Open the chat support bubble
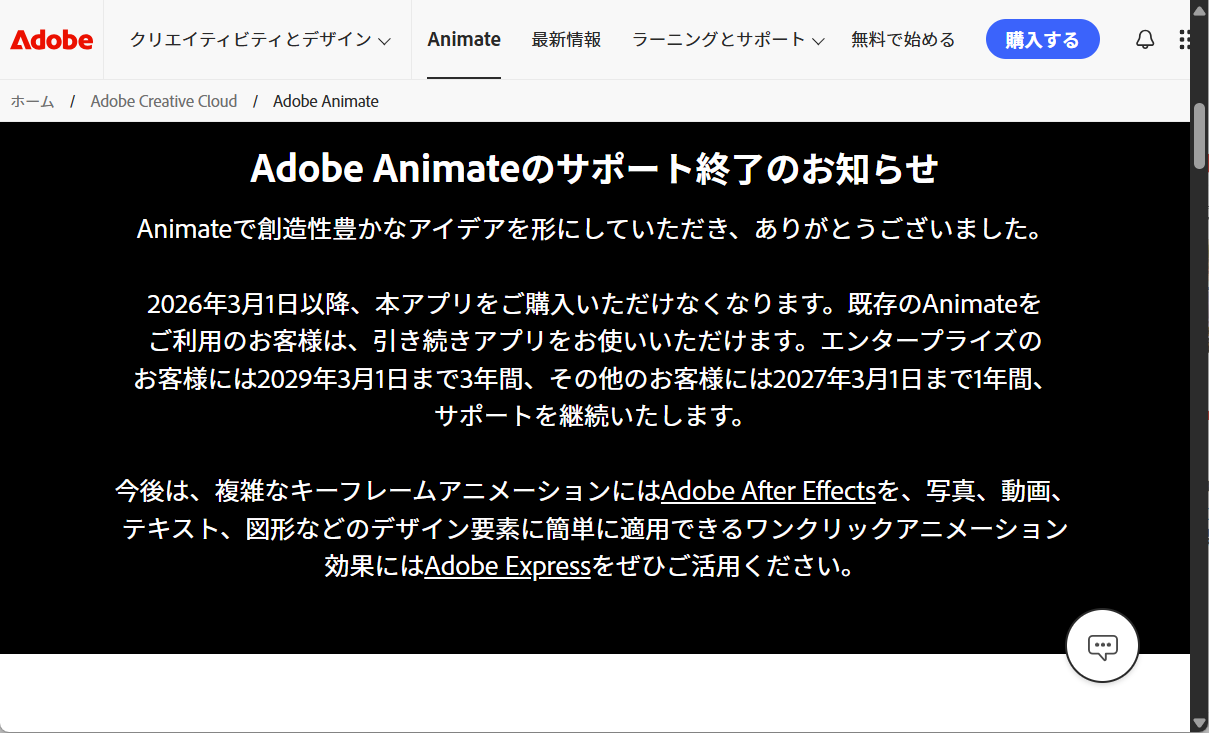The height and width of the screenshot is (733, 1209). tap(1102, 646)
